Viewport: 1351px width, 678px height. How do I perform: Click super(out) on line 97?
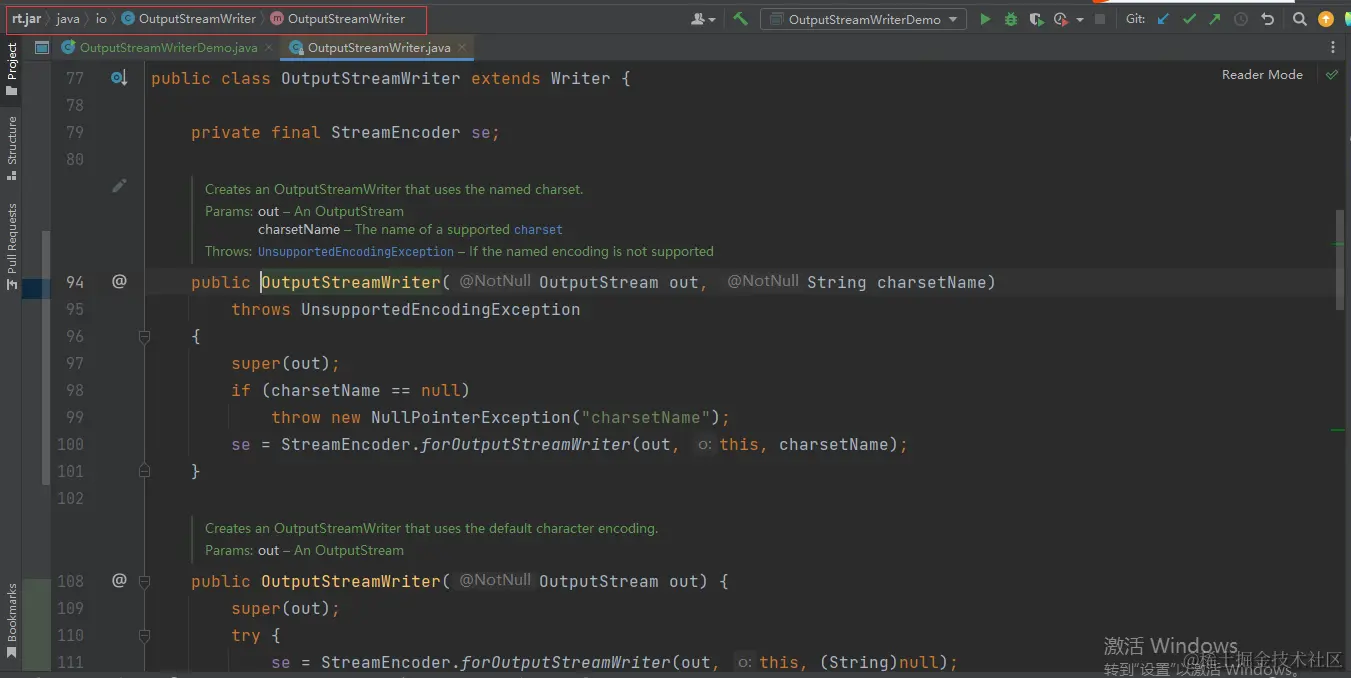285,364
